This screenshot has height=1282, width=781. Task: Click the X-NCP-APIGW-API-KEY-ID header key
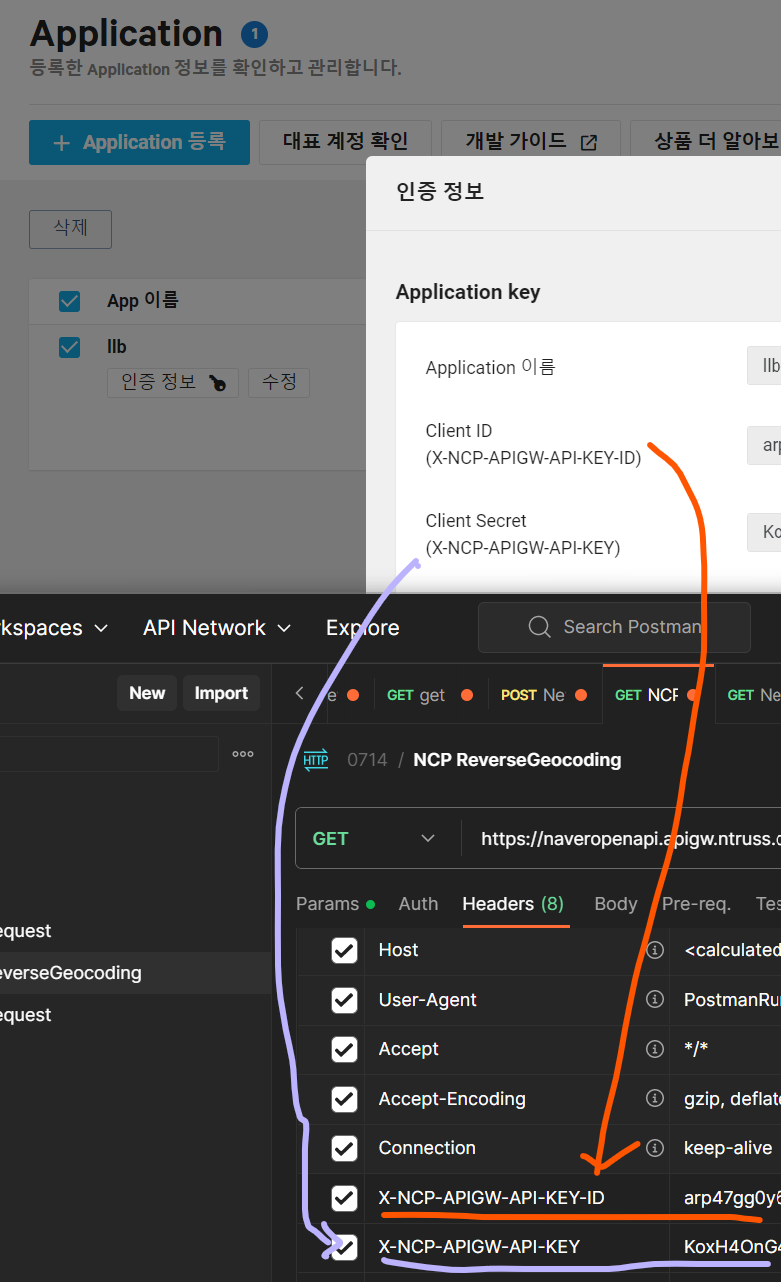pos(491,1198)
